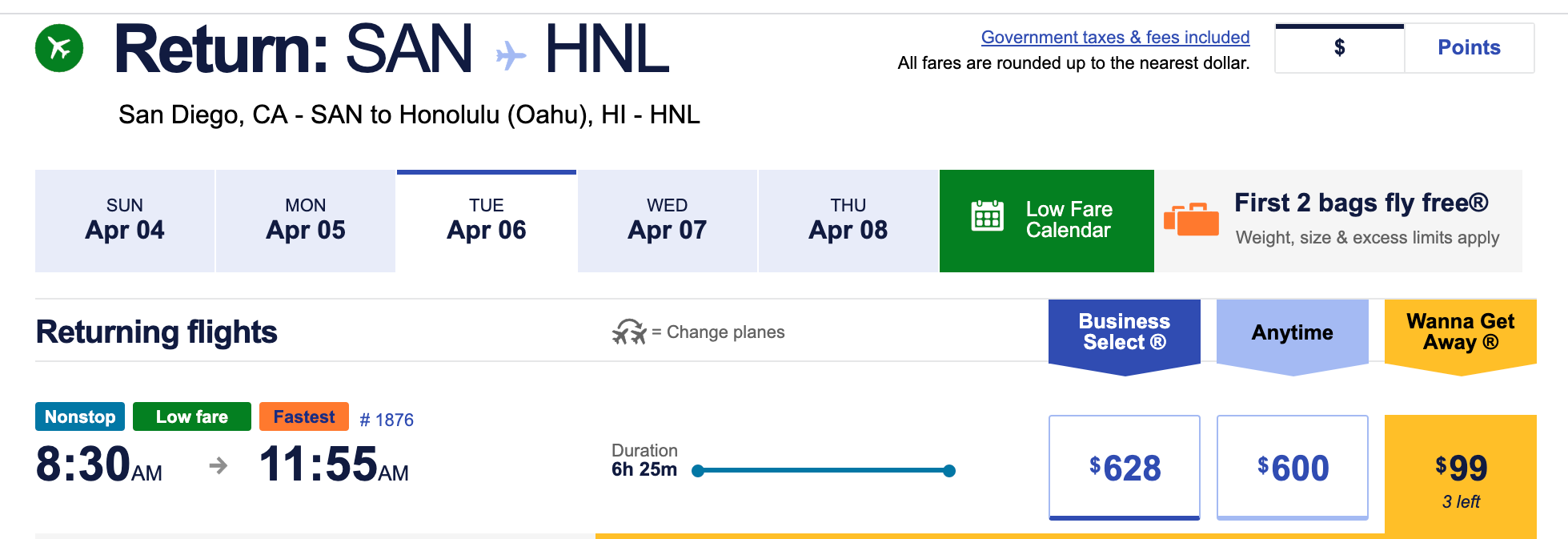Click the calendar icon in Low Fare Calendar

click(987, 216)
